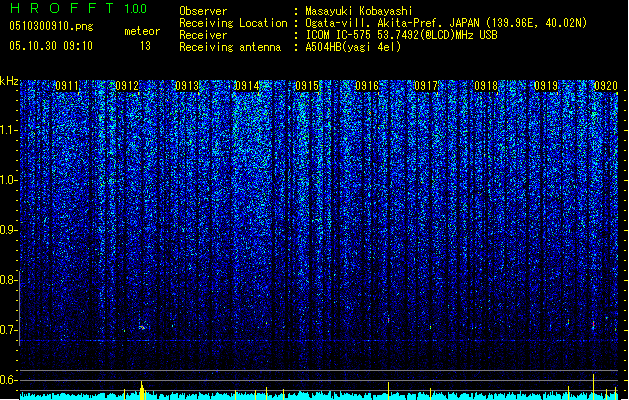The image size is (629, 400).
Task: Click the 'Receiving antenna' field label
Action: coord(230,47)
